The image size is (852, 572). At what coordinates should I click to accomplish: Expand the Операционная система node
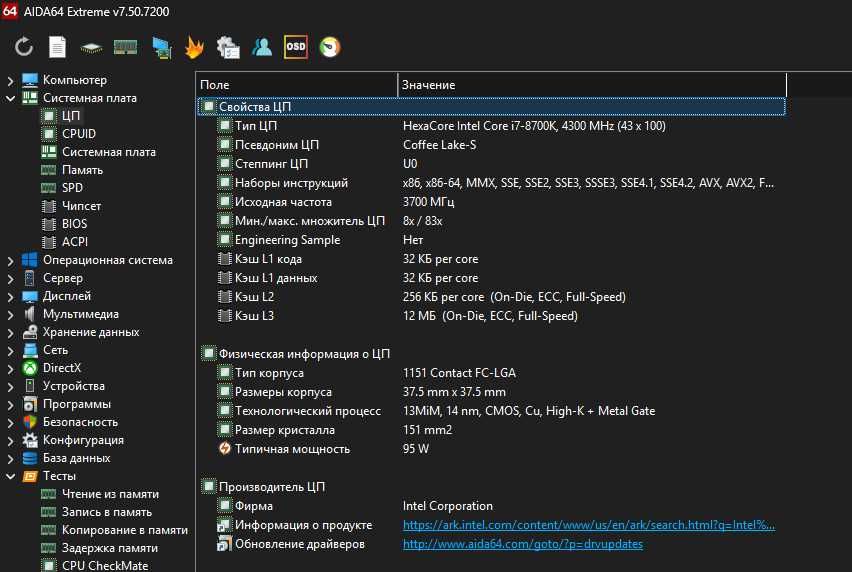11,260
